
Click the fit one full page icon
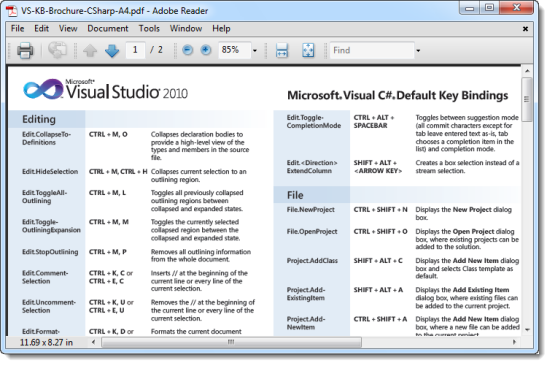coord(308,50)
